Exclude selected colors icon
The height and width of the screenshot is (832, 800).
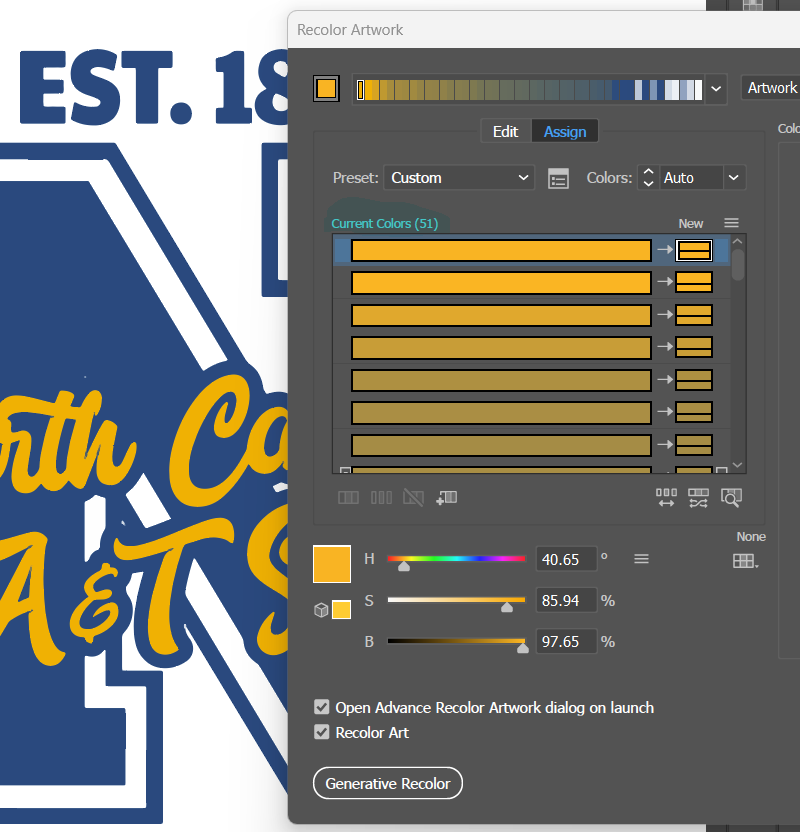413,498
